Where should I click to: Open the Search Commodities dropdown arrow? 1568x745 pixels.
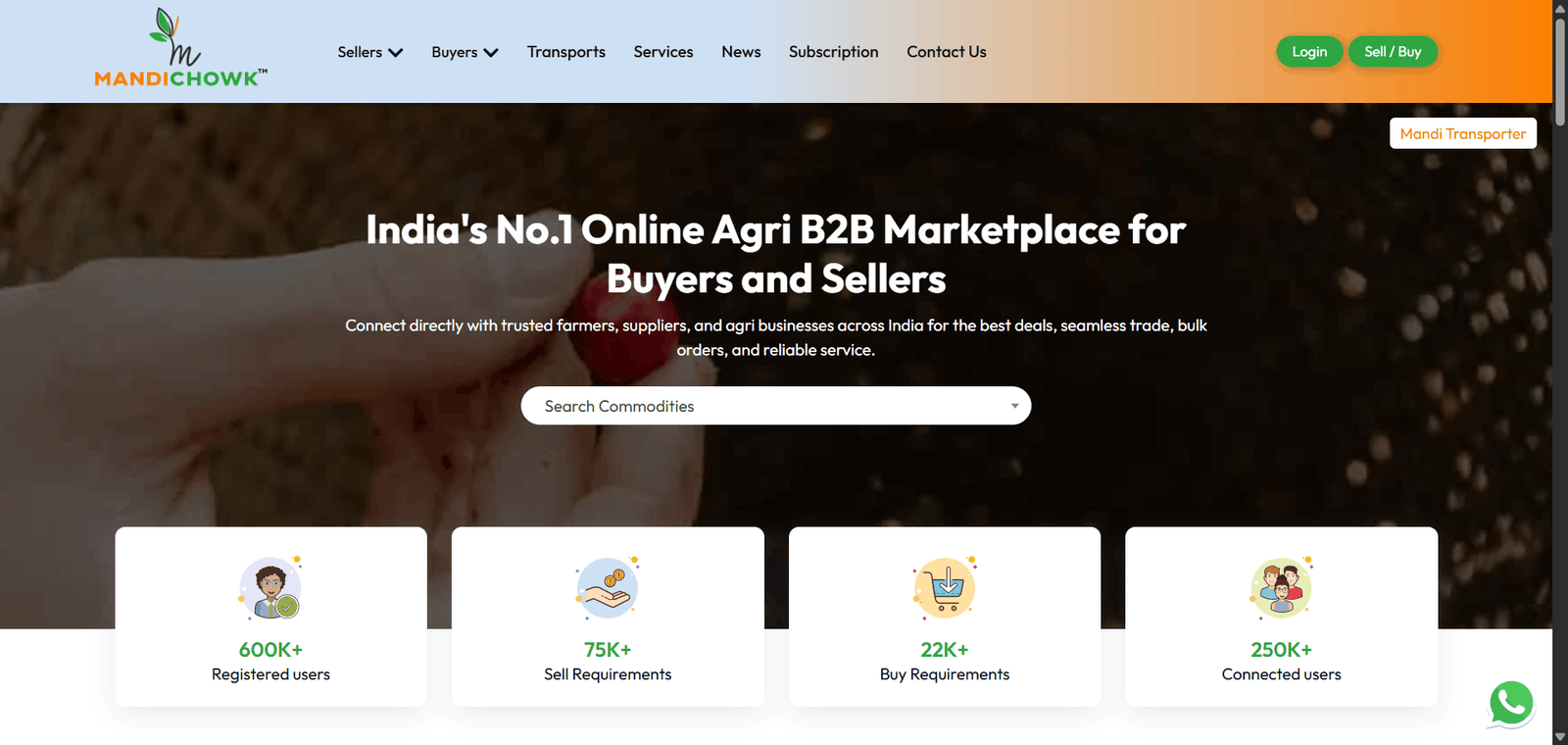pyautogui.click(x=1015, y=406)
